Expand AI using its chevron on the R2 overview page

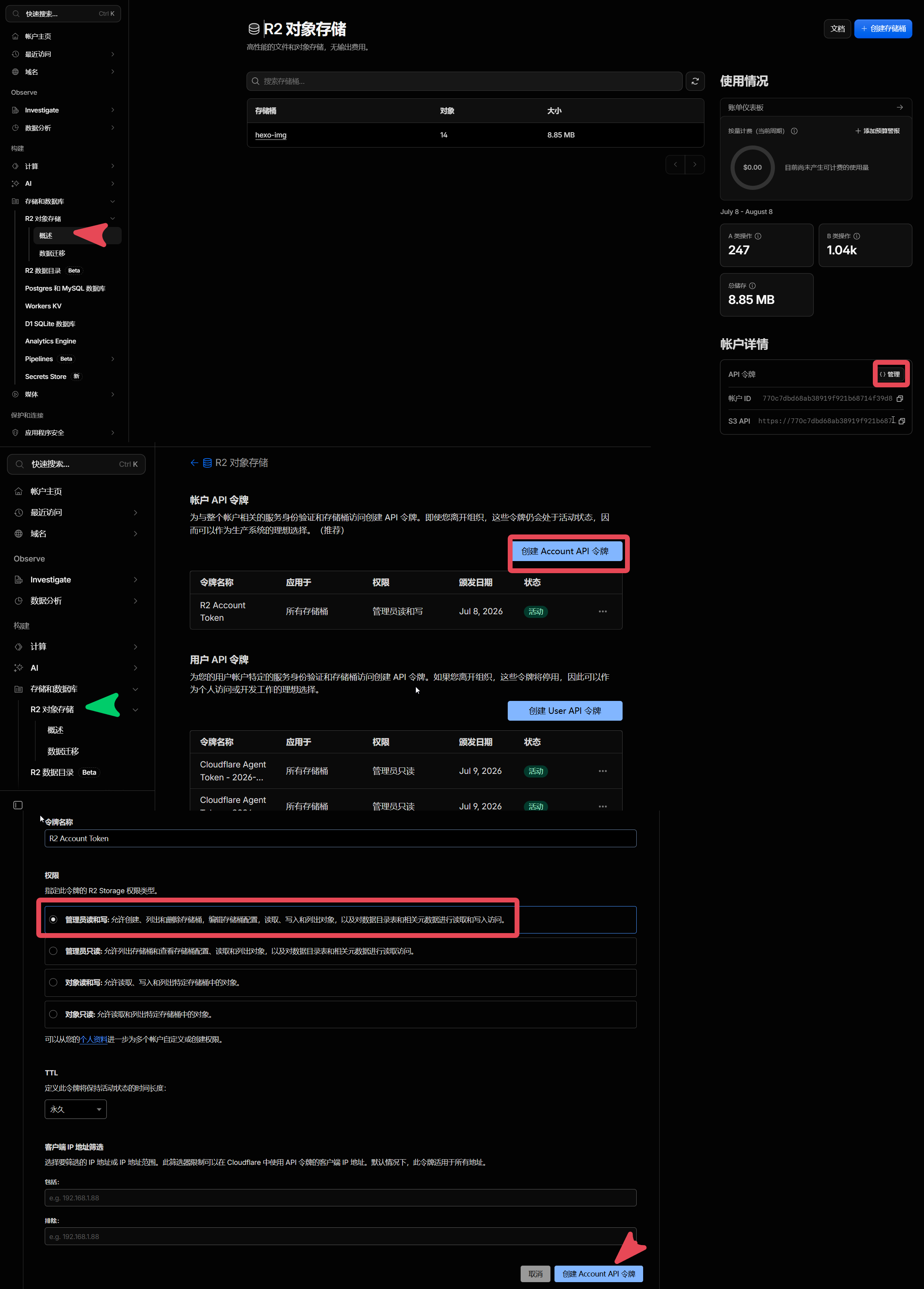coord(112,183)
